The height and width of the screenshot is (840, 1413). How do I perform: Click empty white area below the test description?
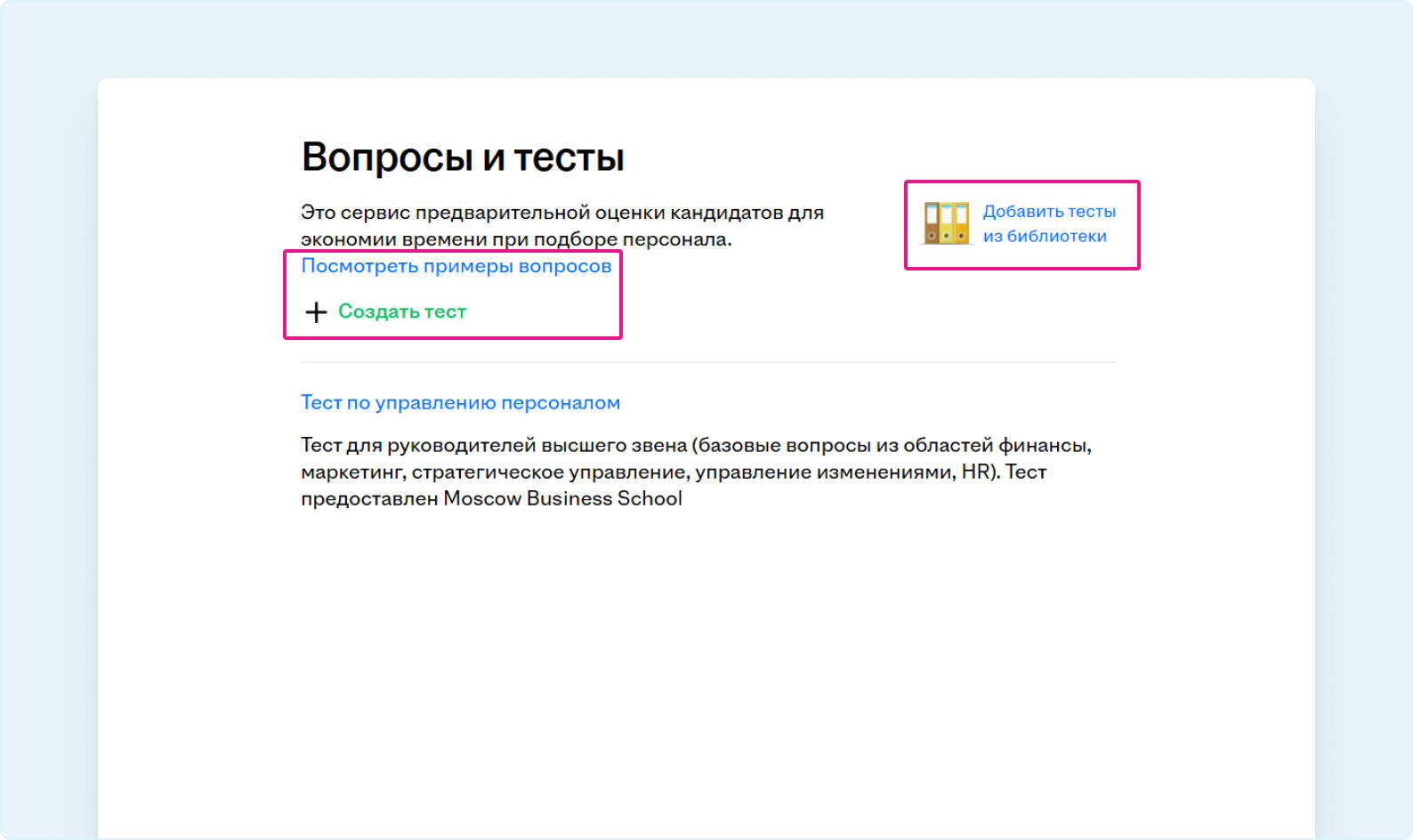point(703,667)
